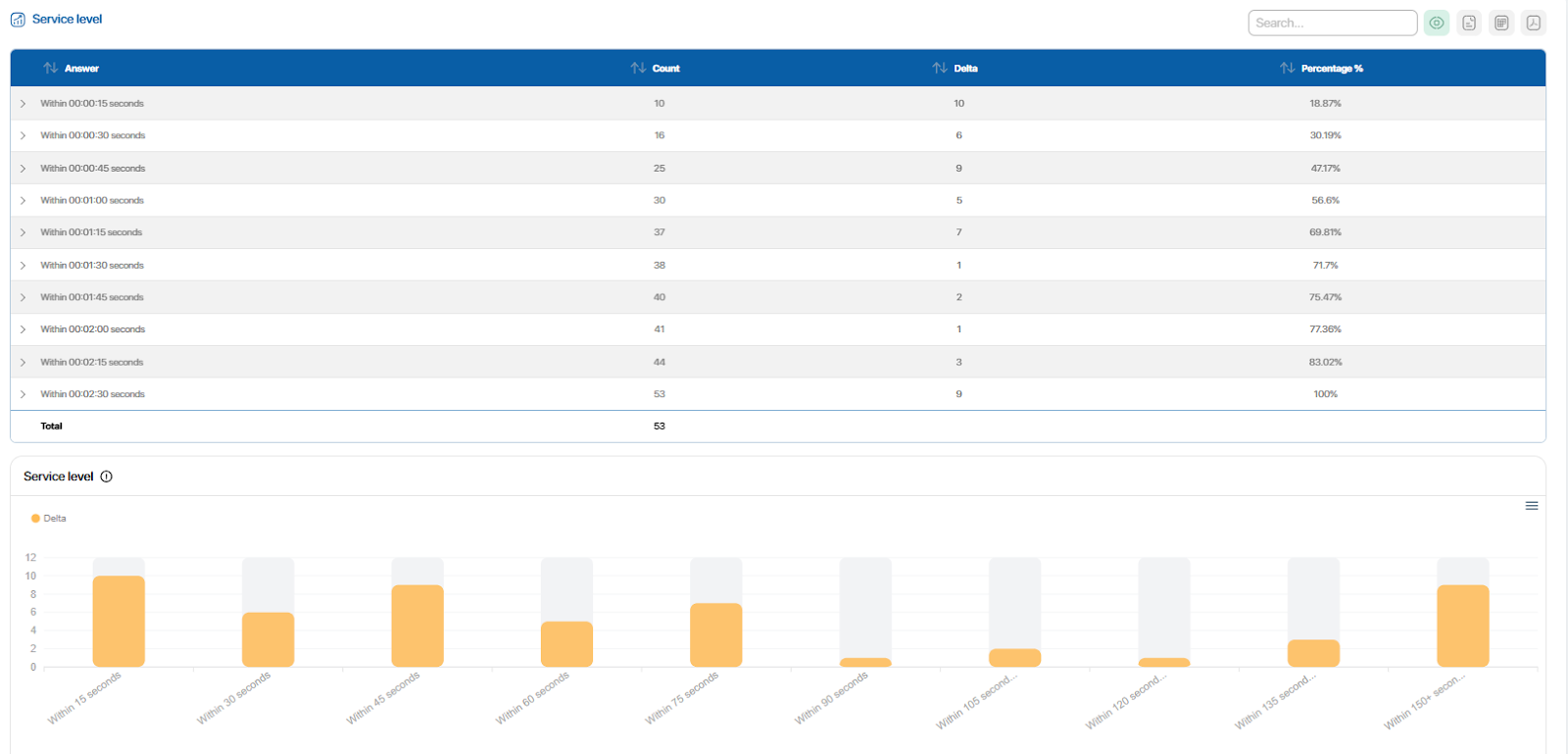The width and height of the screenshot is (1568, 754).
Task: Expand the Within 00:01:00 seconds row
Action: coord(23,201)
